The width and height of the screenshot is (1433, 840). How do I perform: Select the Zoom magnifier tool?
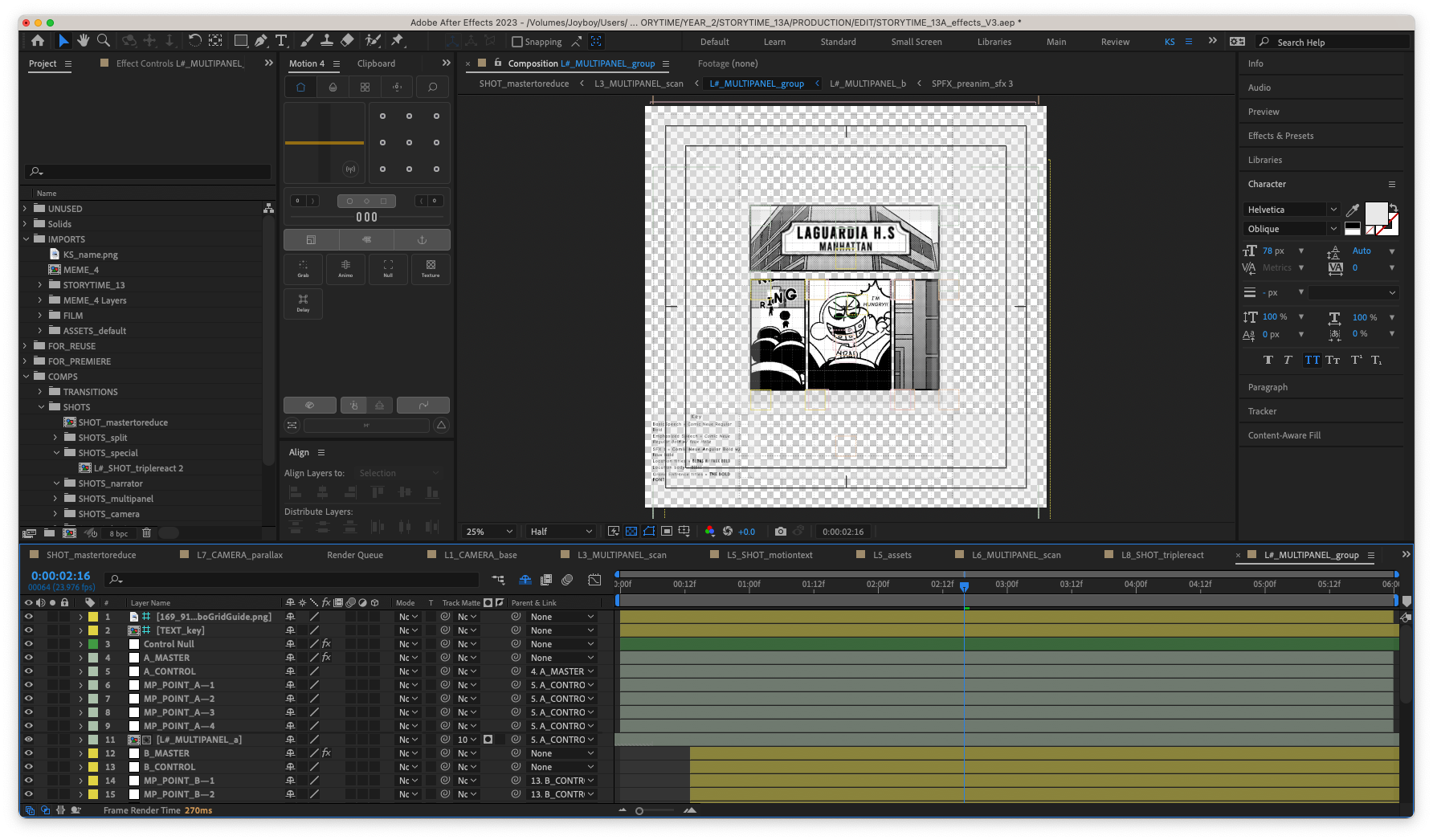click(x=104, y=41)
